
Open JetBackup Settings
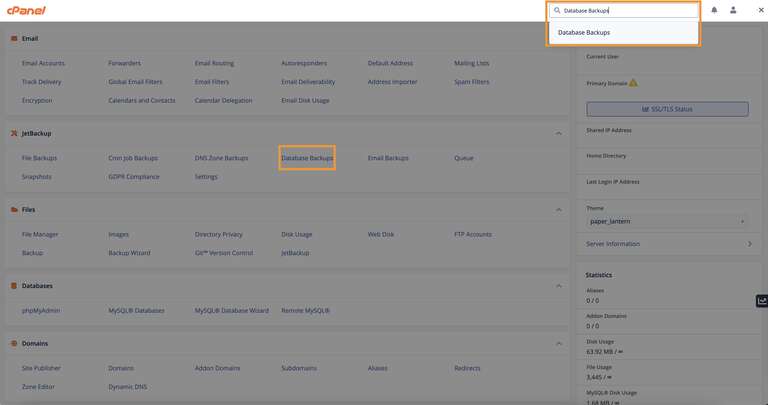click(x=206, y=176)
